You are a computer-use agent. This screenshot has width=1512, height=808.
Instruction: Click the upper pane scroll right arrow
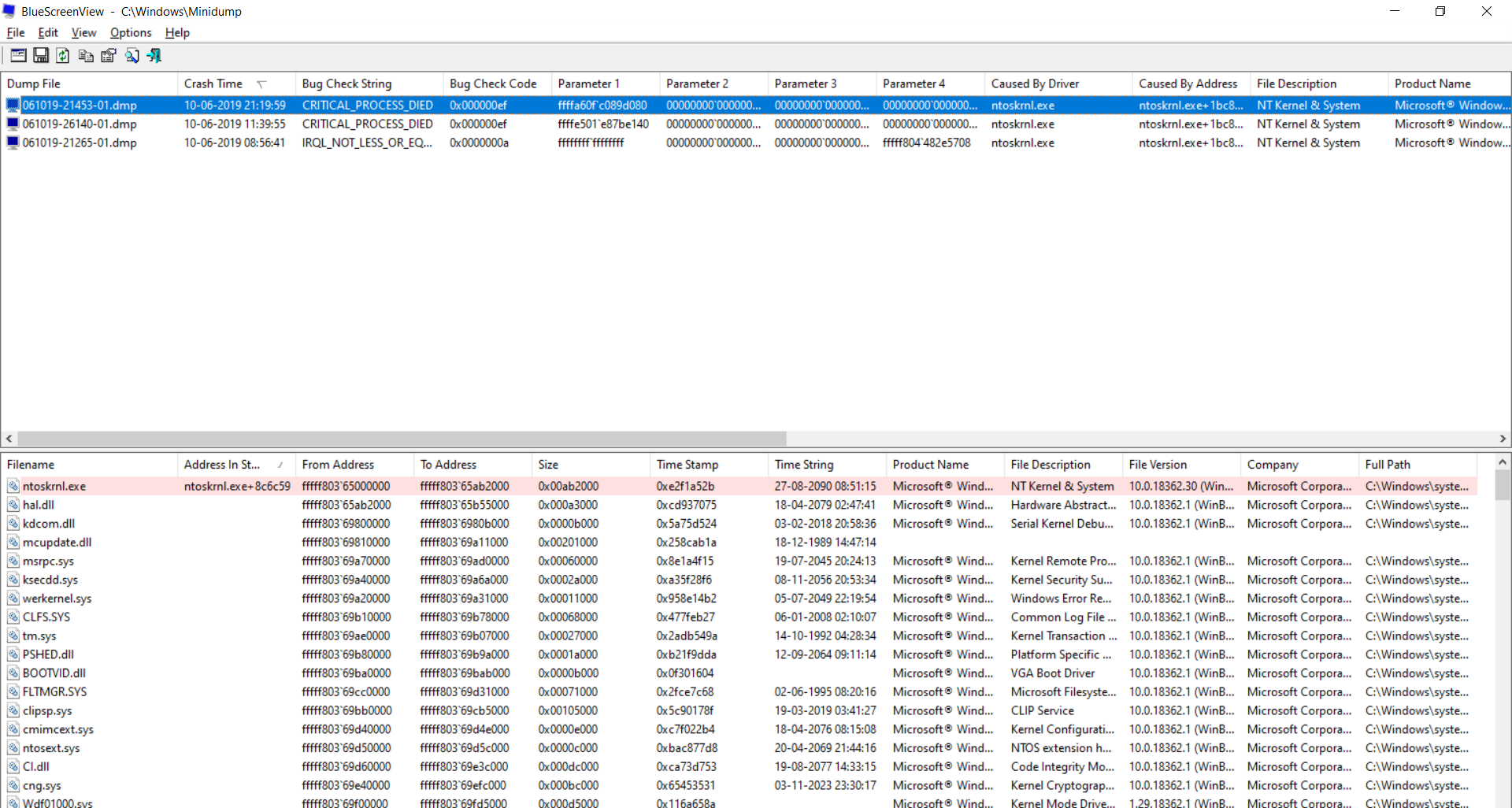[1503, 439]
